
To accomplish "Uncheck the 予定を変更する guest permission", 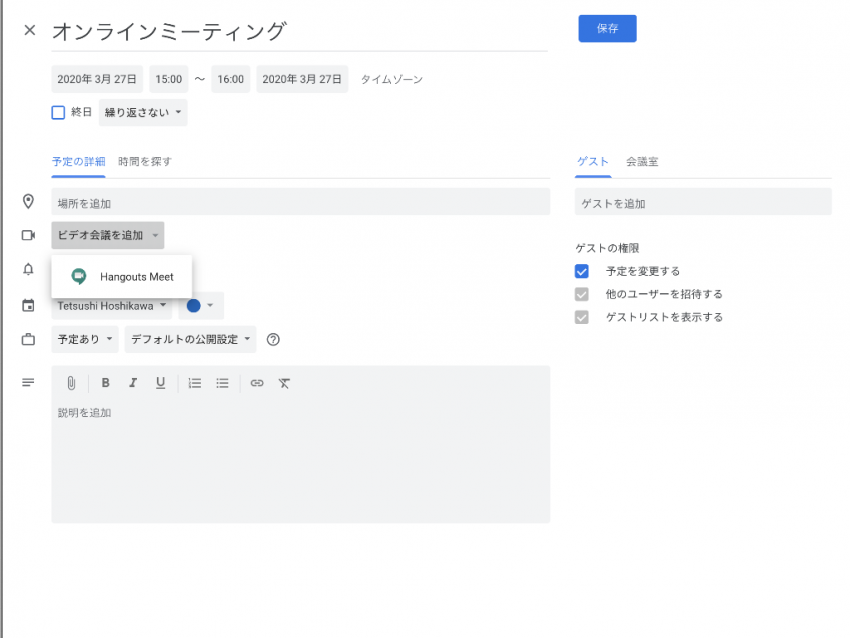I will click(582, 271).
